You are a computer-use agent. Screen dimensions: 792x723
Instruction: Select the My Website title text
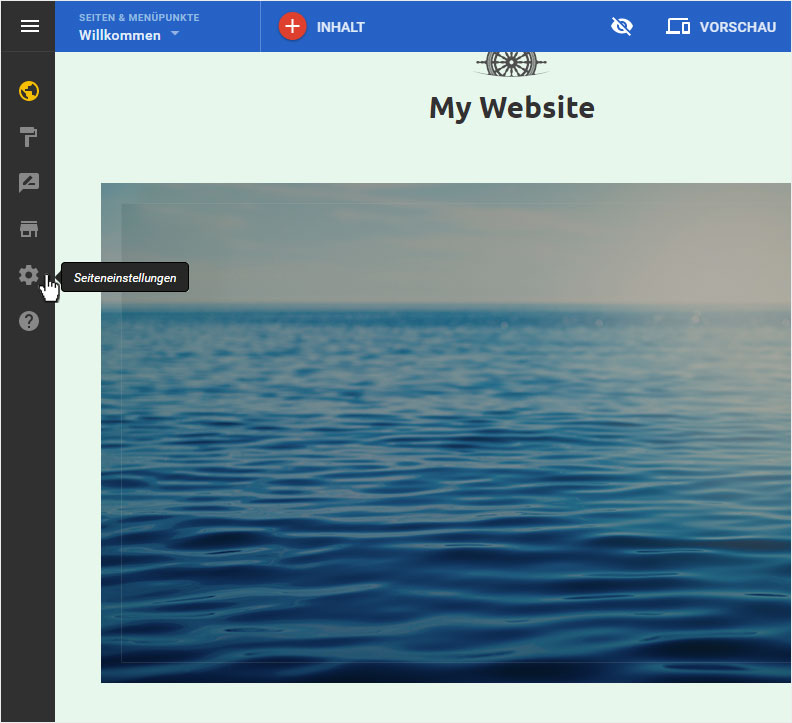point(512,108)
